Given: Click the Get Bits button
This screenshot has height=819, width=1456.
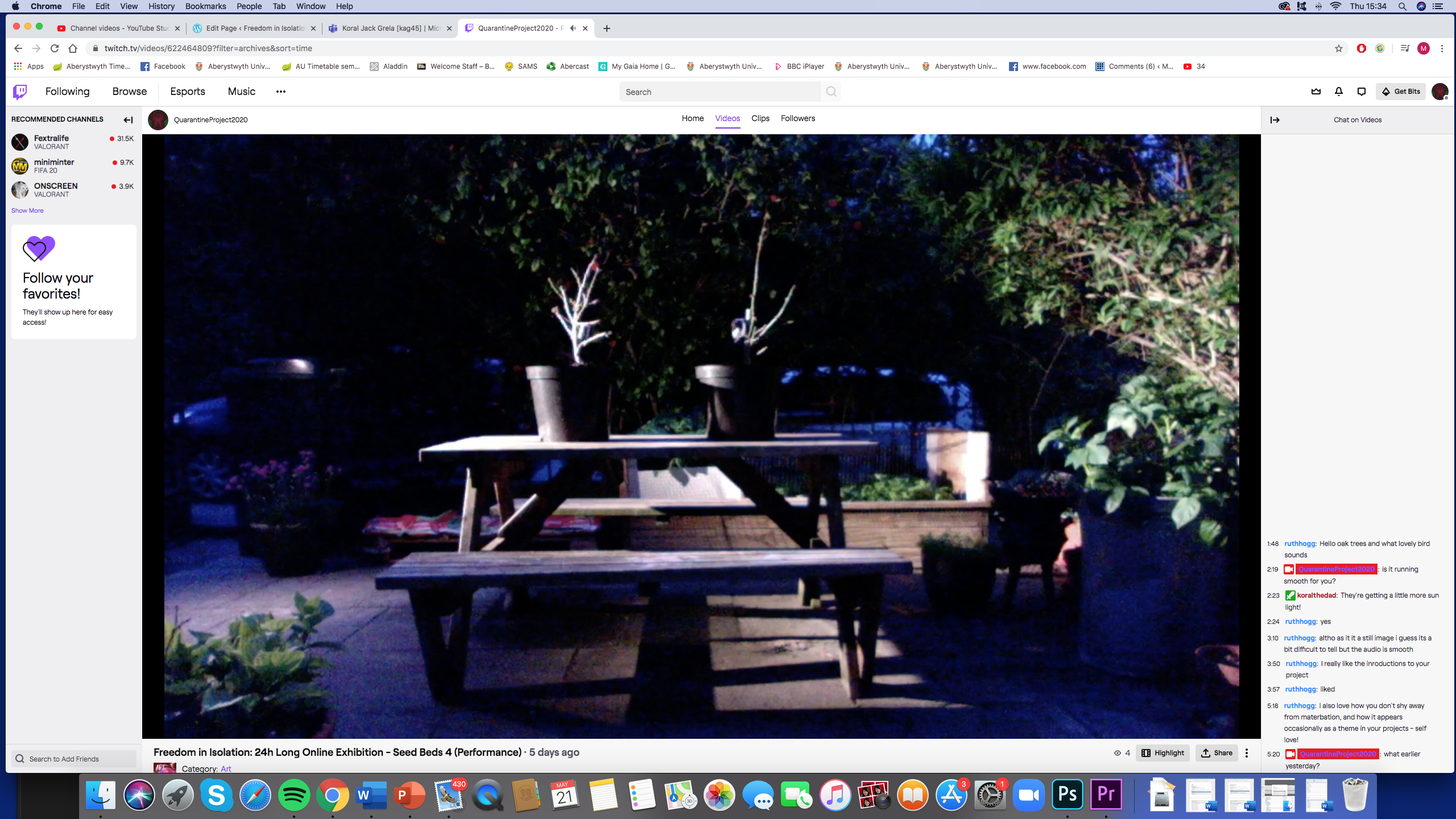Looking at the screenshot, I should [x=1401, y=92].
